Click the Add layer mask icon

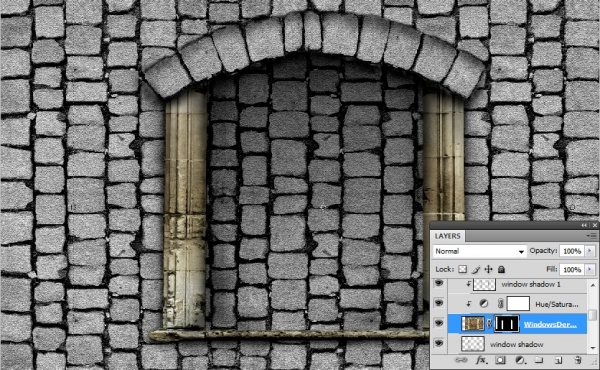pyautogui.click(x=500, y=360)
